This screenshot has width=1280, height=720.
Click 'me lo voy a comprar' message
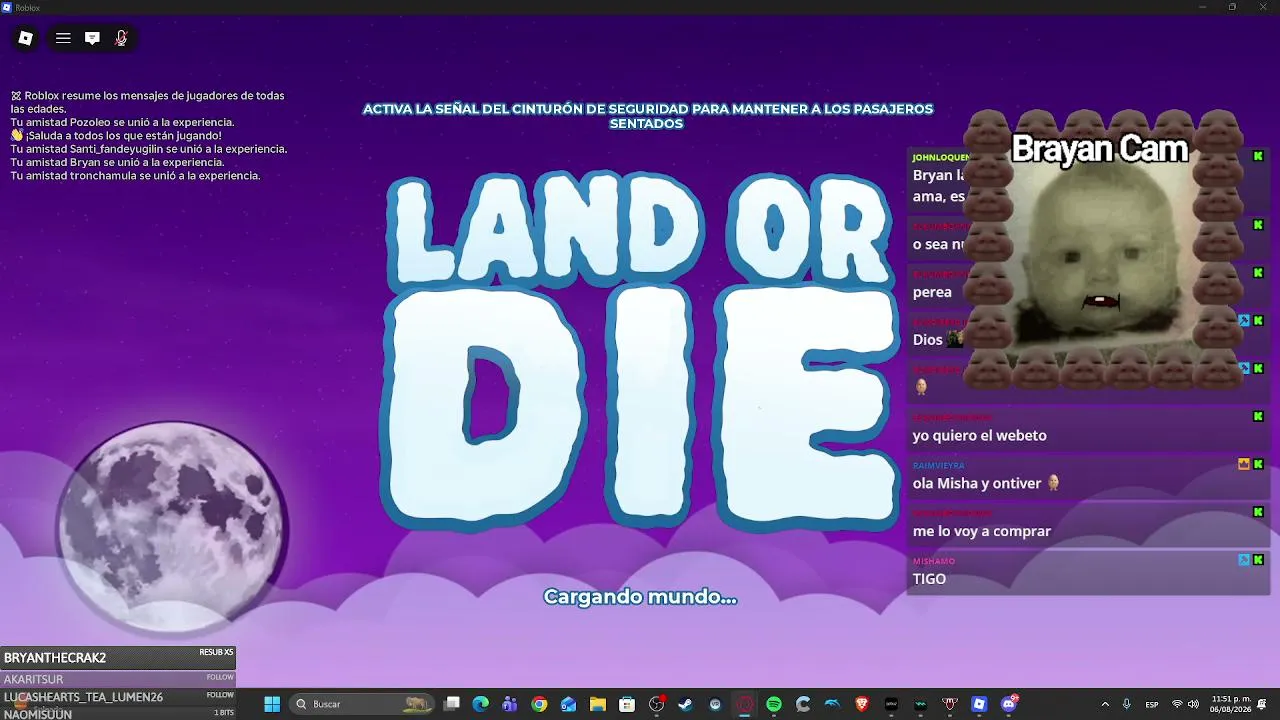point(982,531)
